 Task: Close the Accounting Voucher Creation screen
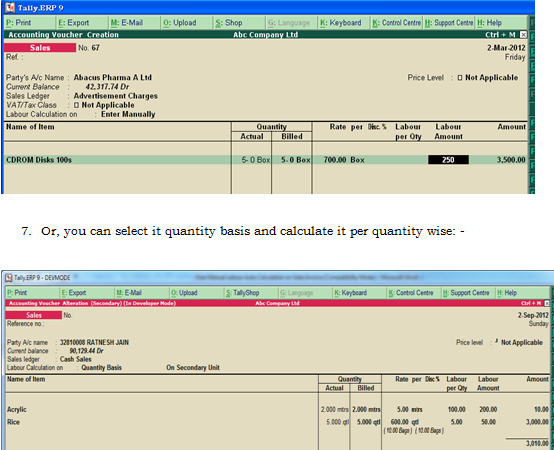click(523, 35)
